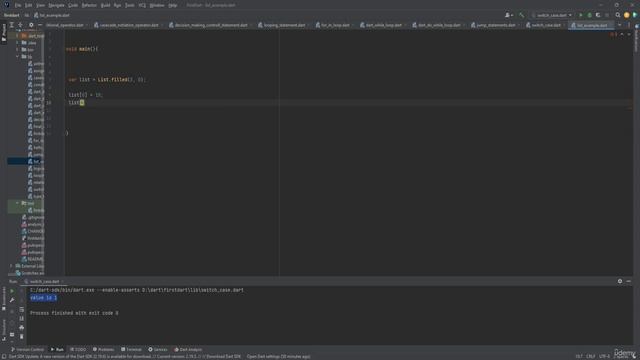Click line 'var list = List.filled' in editor

(107, 80)
